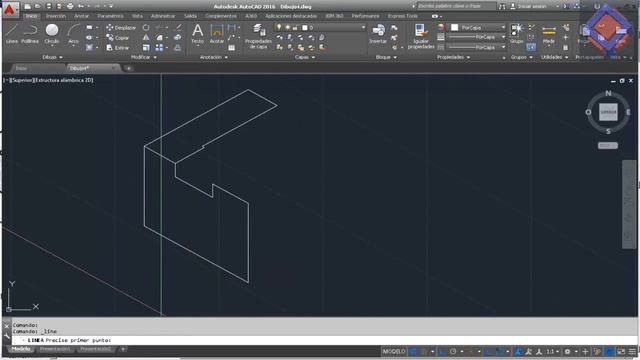Image resolution: width=640 pixels, height=360 pixels.
Task: Switch to the Dibujo4 drawing tab
Action: (x=80, y=68)
